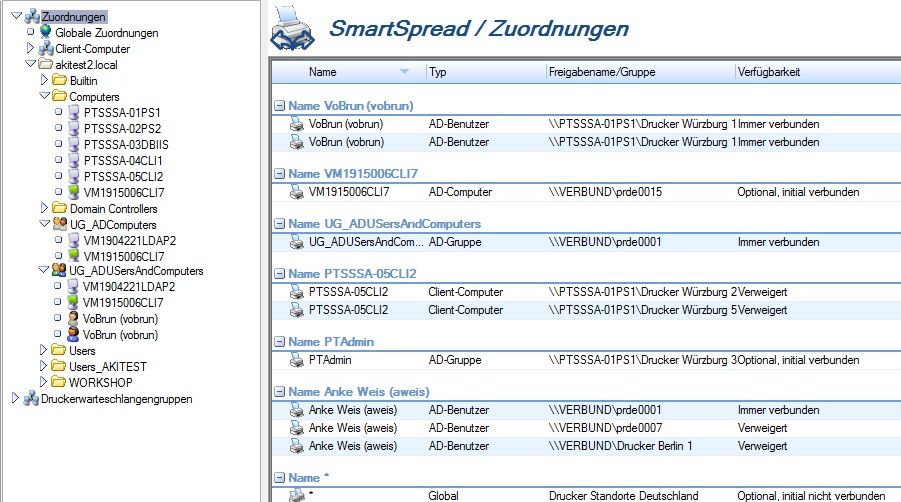901x502 pixels.
Task: Click printer icon of prde0007 row
Action: point(297,428)
